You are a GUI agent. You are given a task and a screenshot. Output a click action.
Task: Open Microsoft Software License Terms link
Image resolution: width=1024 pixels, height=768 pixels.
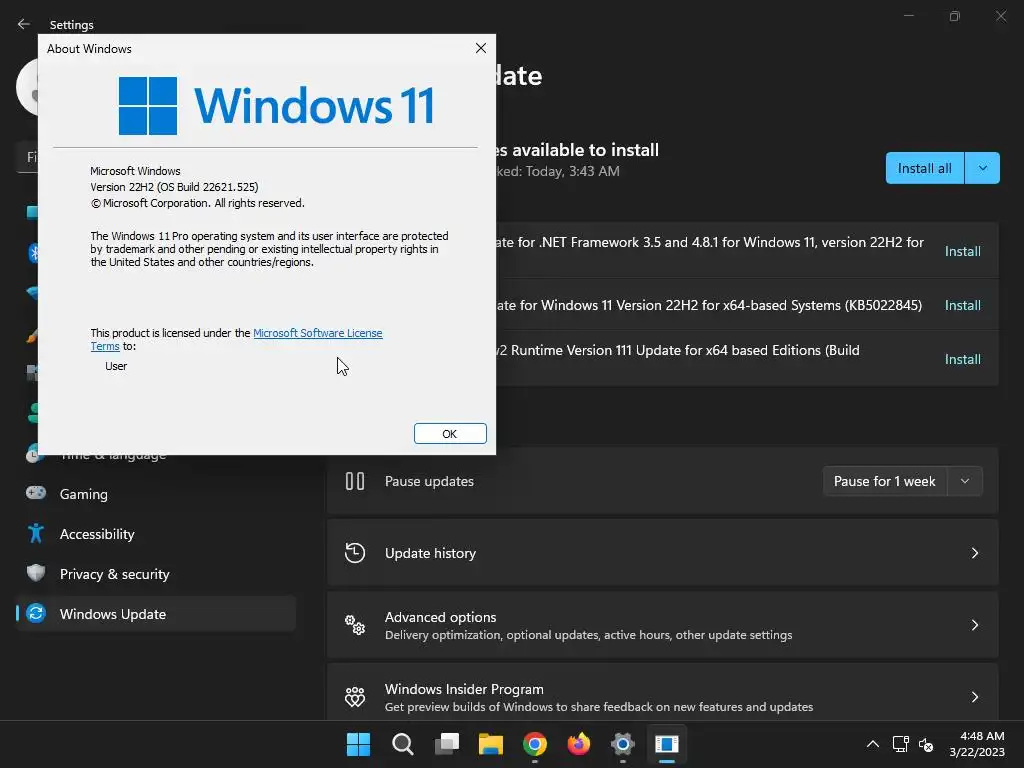coord(317,333)
